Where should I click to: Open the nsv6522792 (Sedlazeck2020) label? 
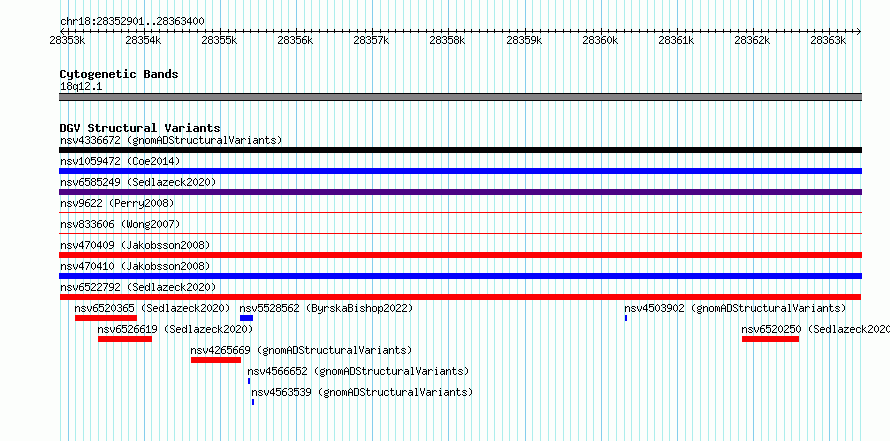point(138,287)
